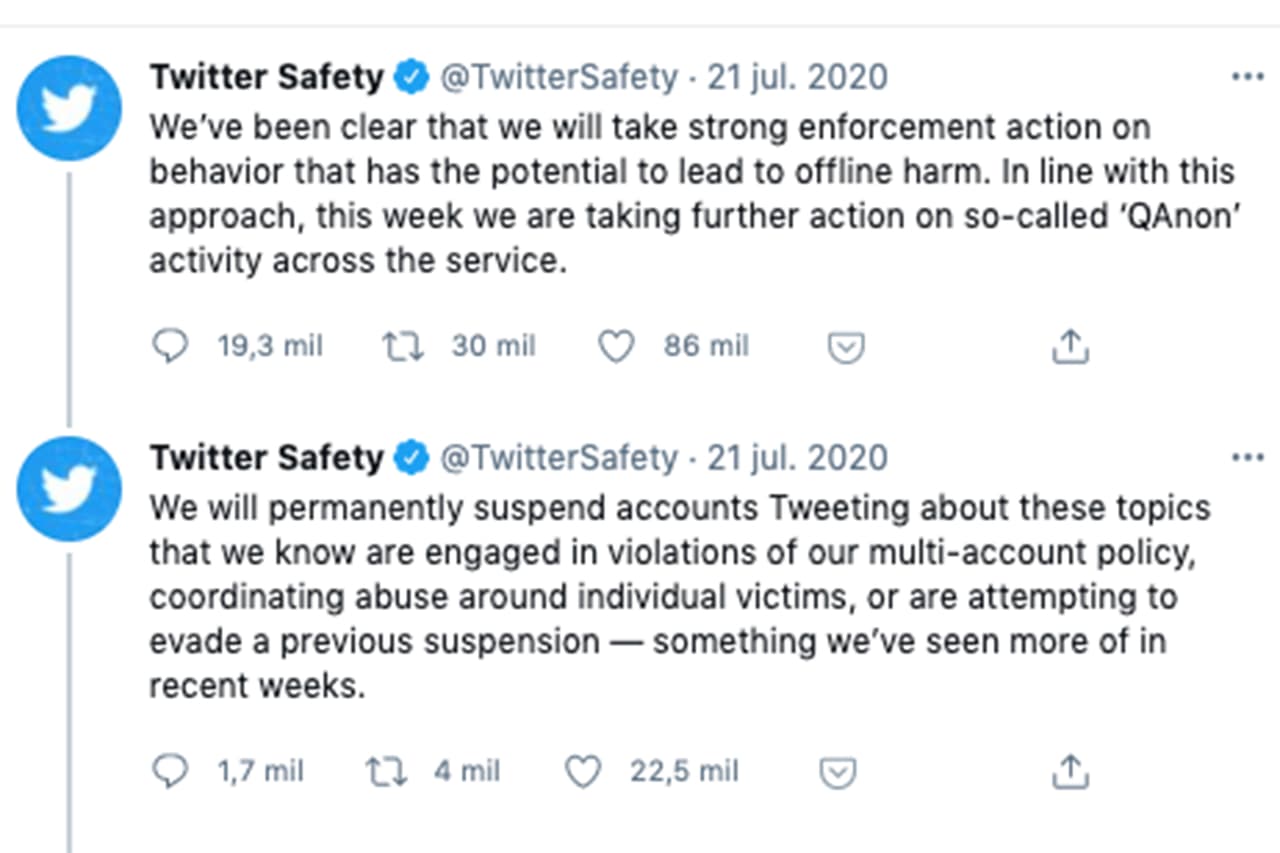1280x853 pixels.
Task: Click the pocket save icon on second tweet
Action: click(x=837, y=771)
